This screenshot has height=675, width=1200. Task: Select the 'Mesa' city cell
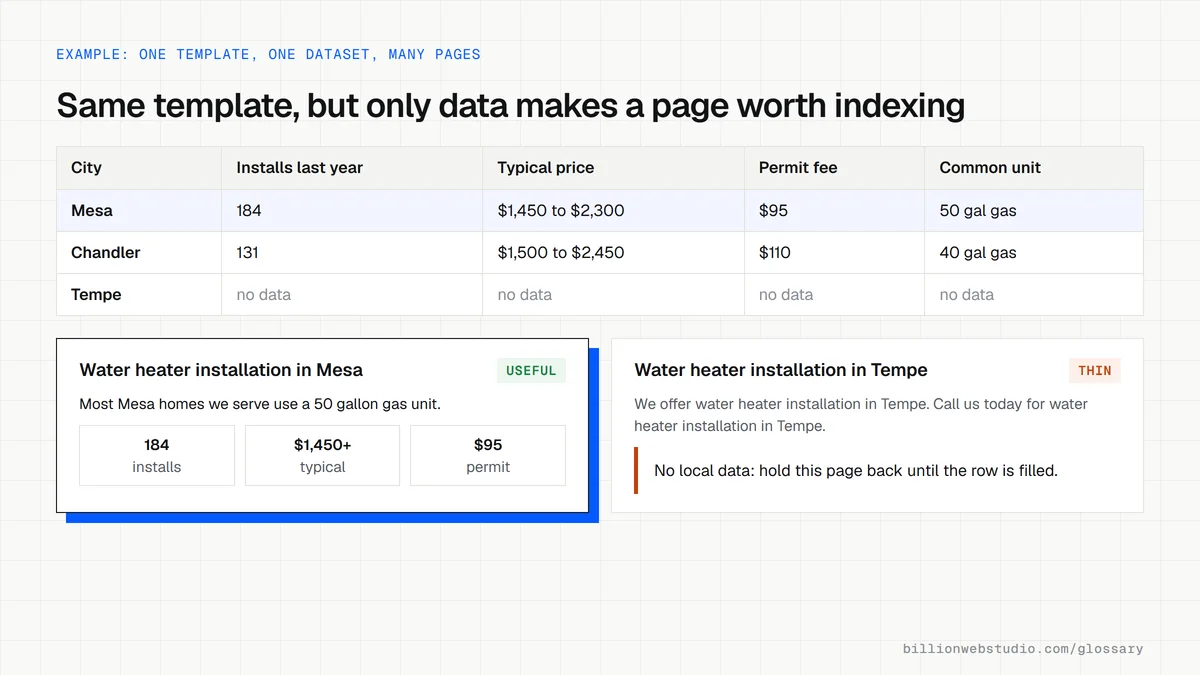139,211
